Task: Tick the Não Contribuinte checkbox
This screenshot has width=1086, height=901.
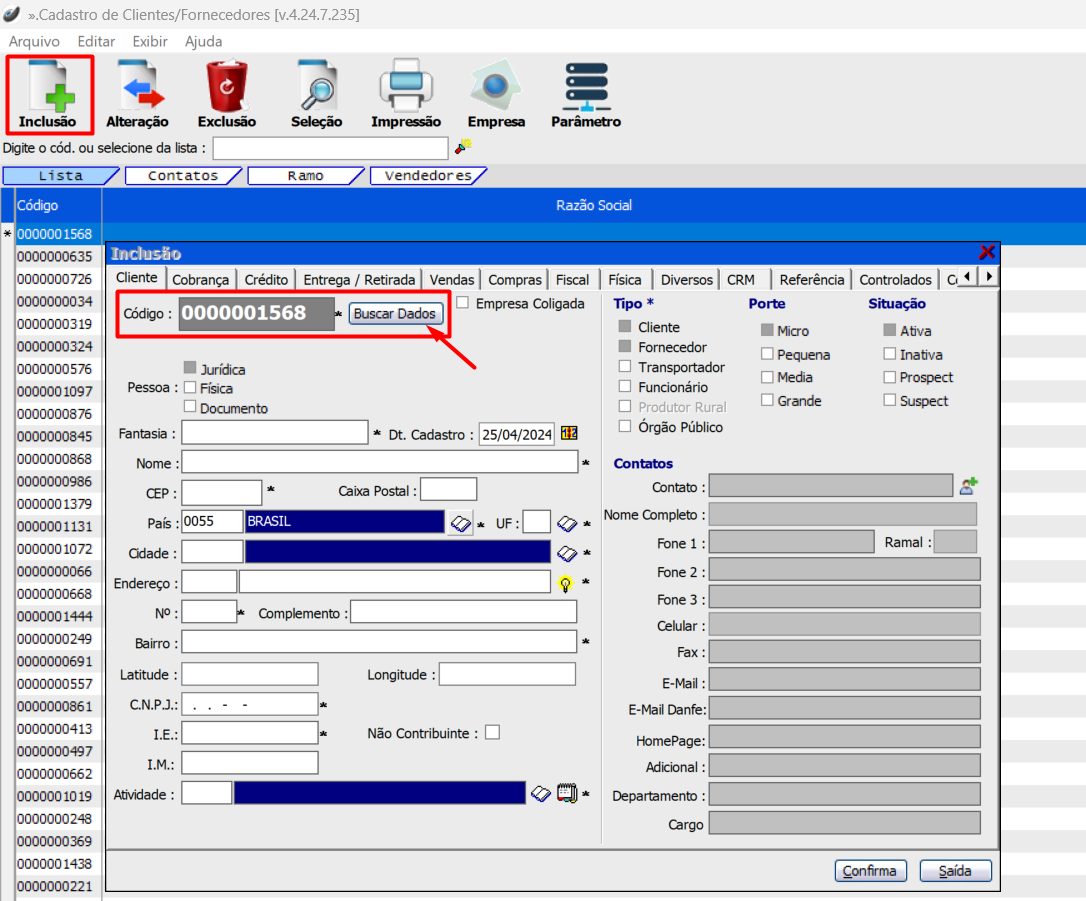Action: [x=491, y=733]
